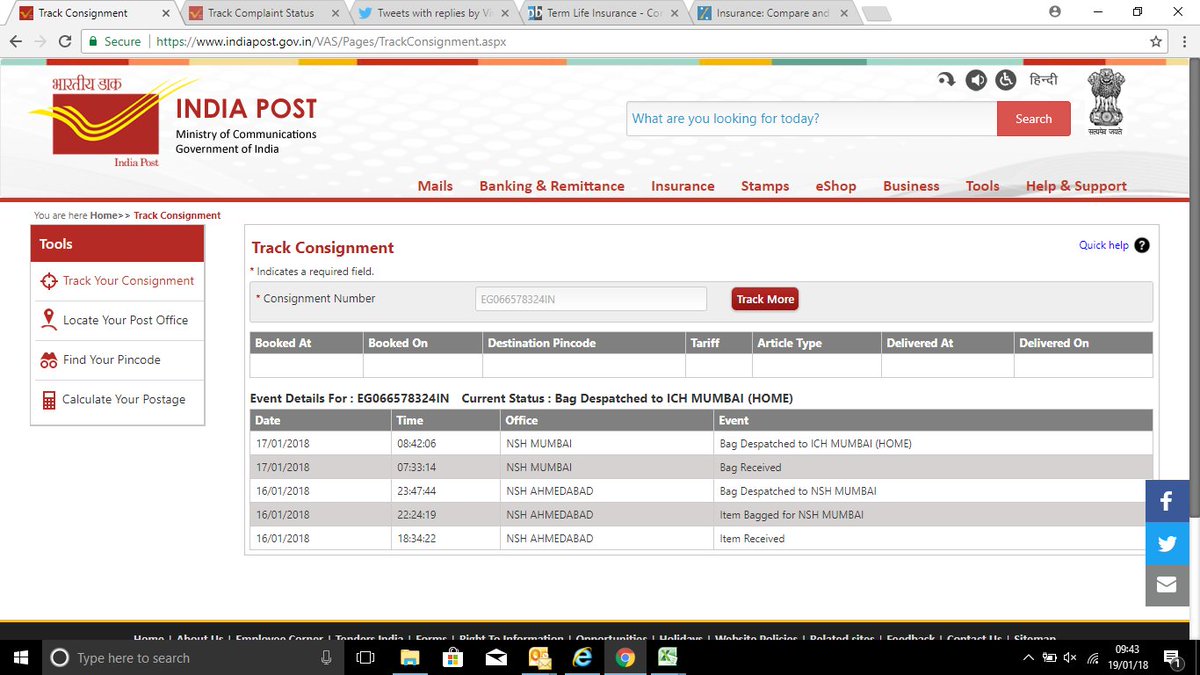Share page via Facebook side button
The image size is (1200, 675).
1166,502
